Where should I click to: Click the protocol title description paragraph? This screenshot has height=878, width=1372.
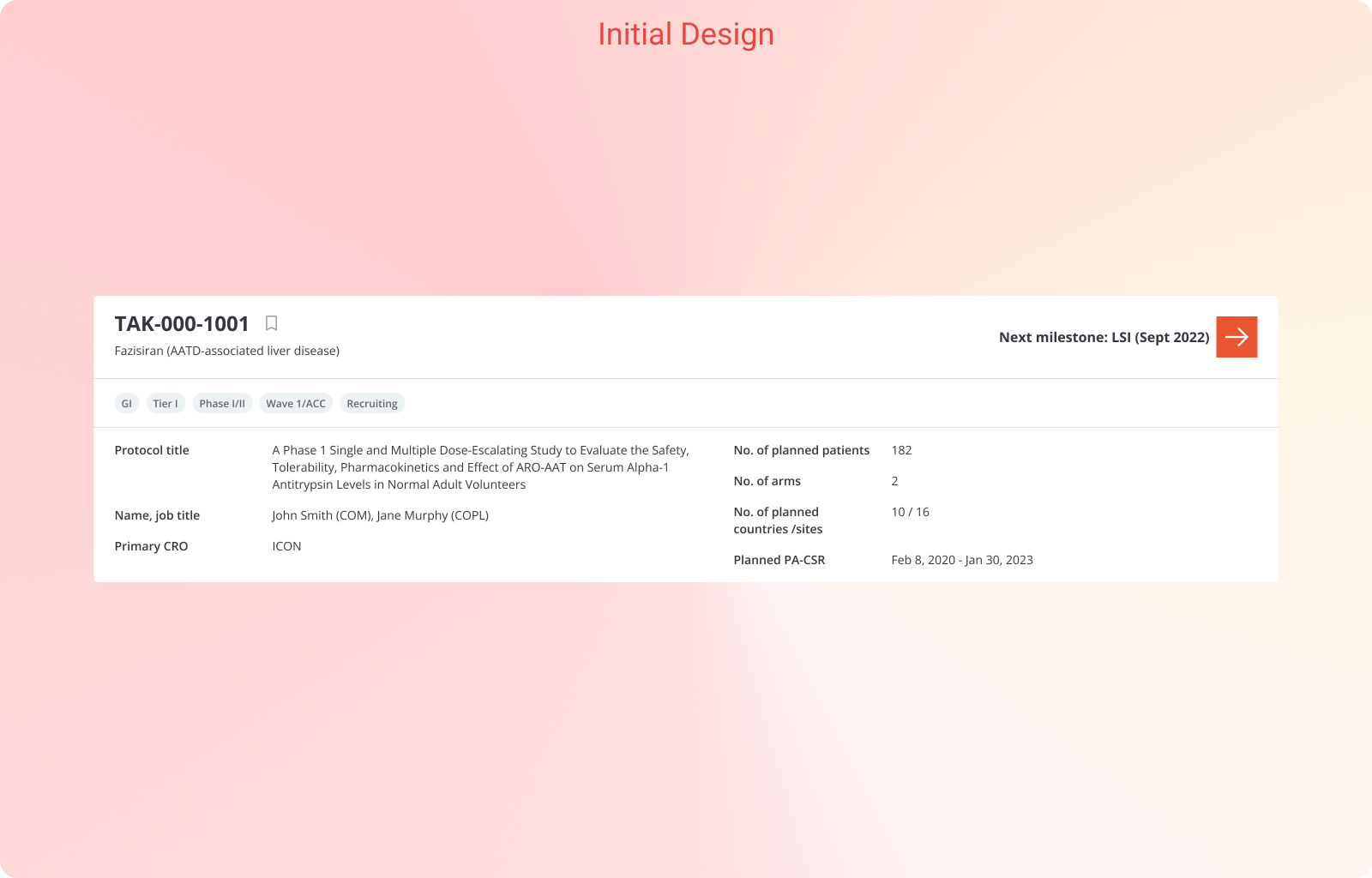click(x=480, y=467)
